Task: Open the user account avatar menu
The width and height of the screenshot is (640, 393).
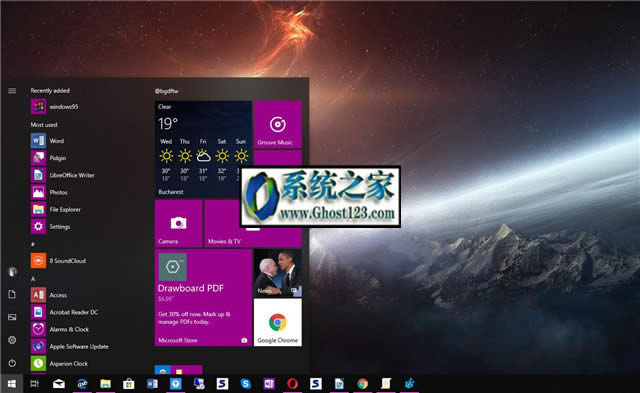Action: [12, 271]
